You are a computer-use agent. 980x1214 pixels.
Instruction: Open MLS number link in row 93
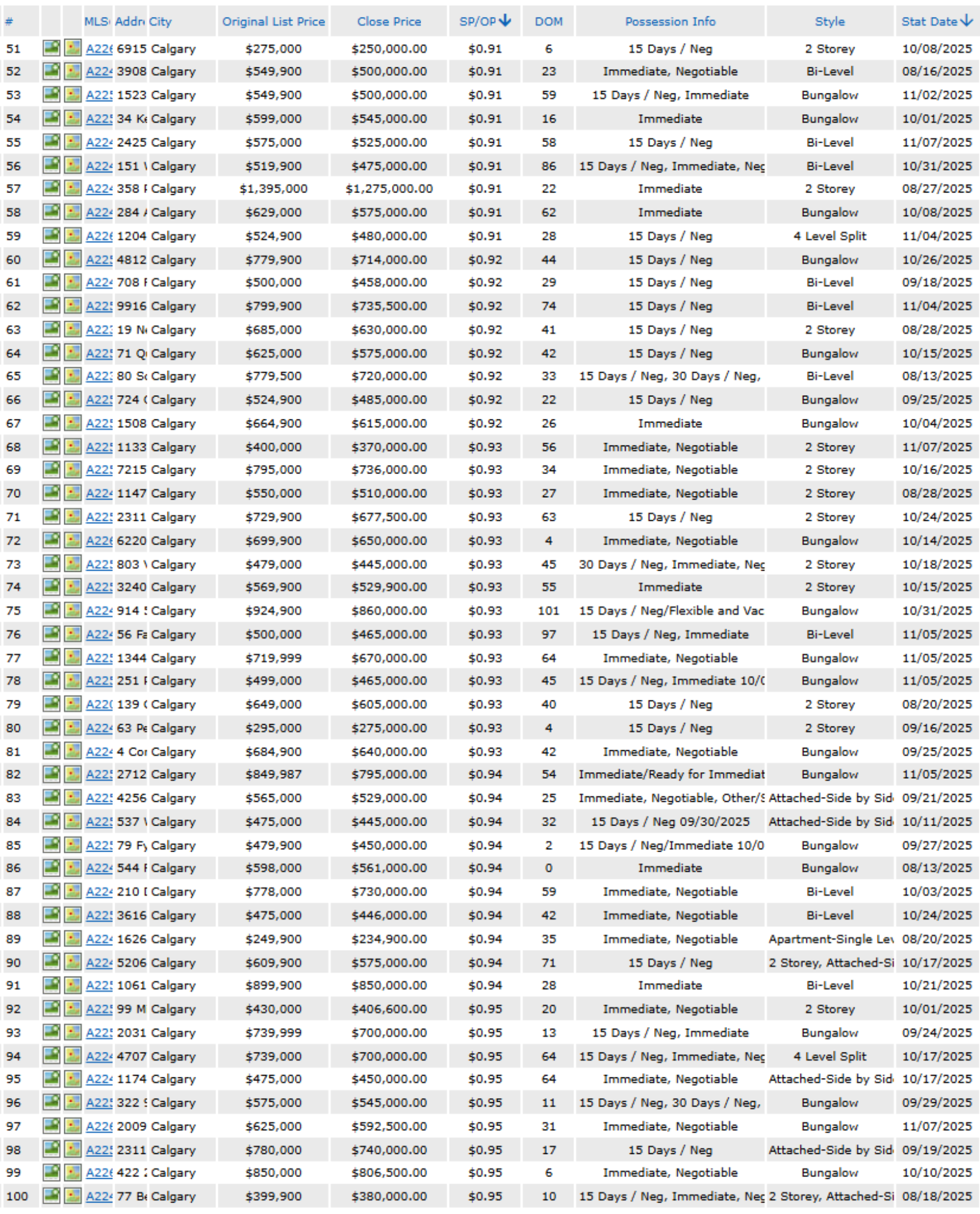[x=99, y=1033]
